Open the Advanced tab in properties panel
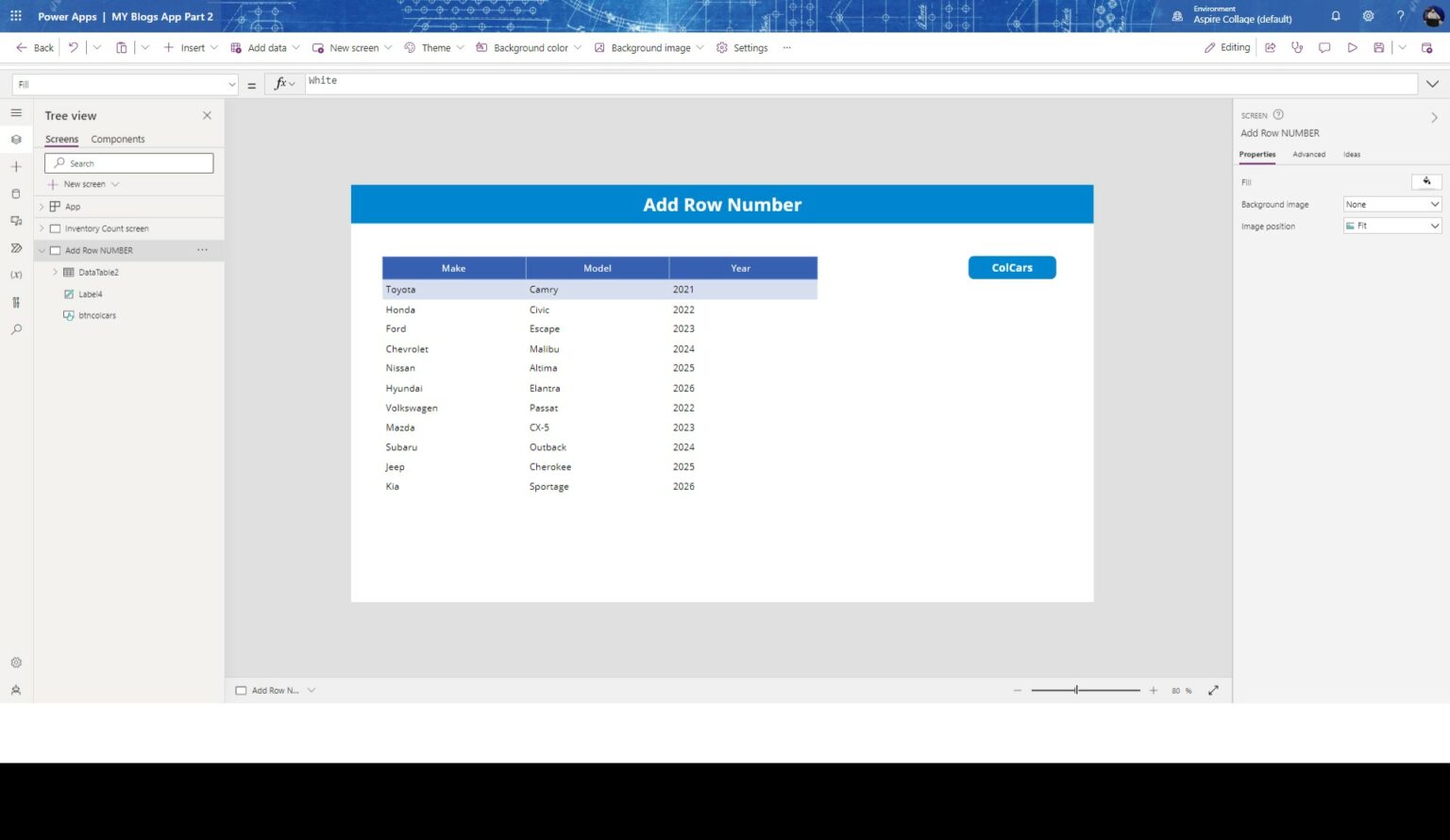This screenshot has height=840, width=1450. [x=1309, y=154]
